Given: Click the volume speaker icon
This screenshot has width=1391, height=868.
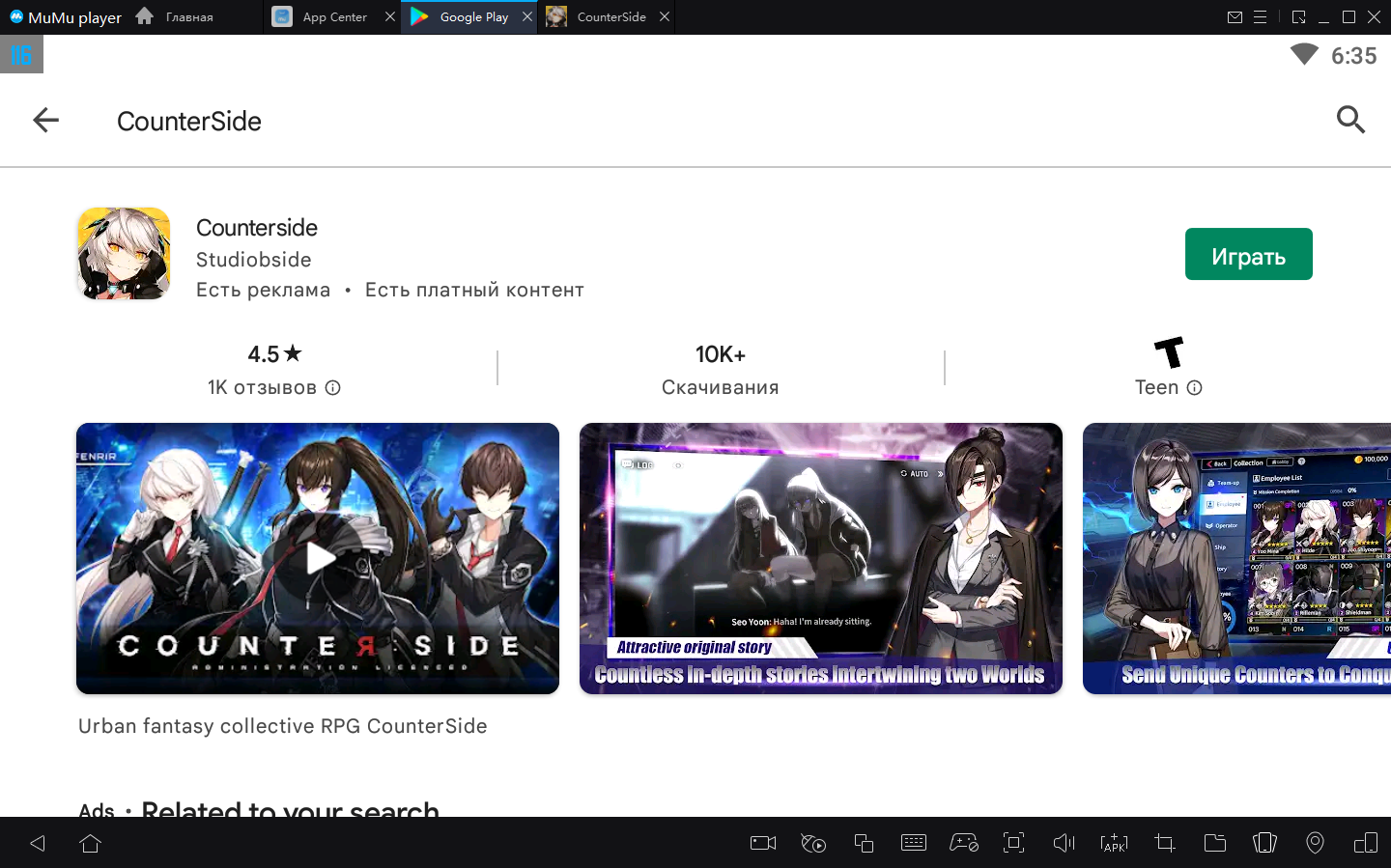Looking at the screenshot, I should (1064, 843).
